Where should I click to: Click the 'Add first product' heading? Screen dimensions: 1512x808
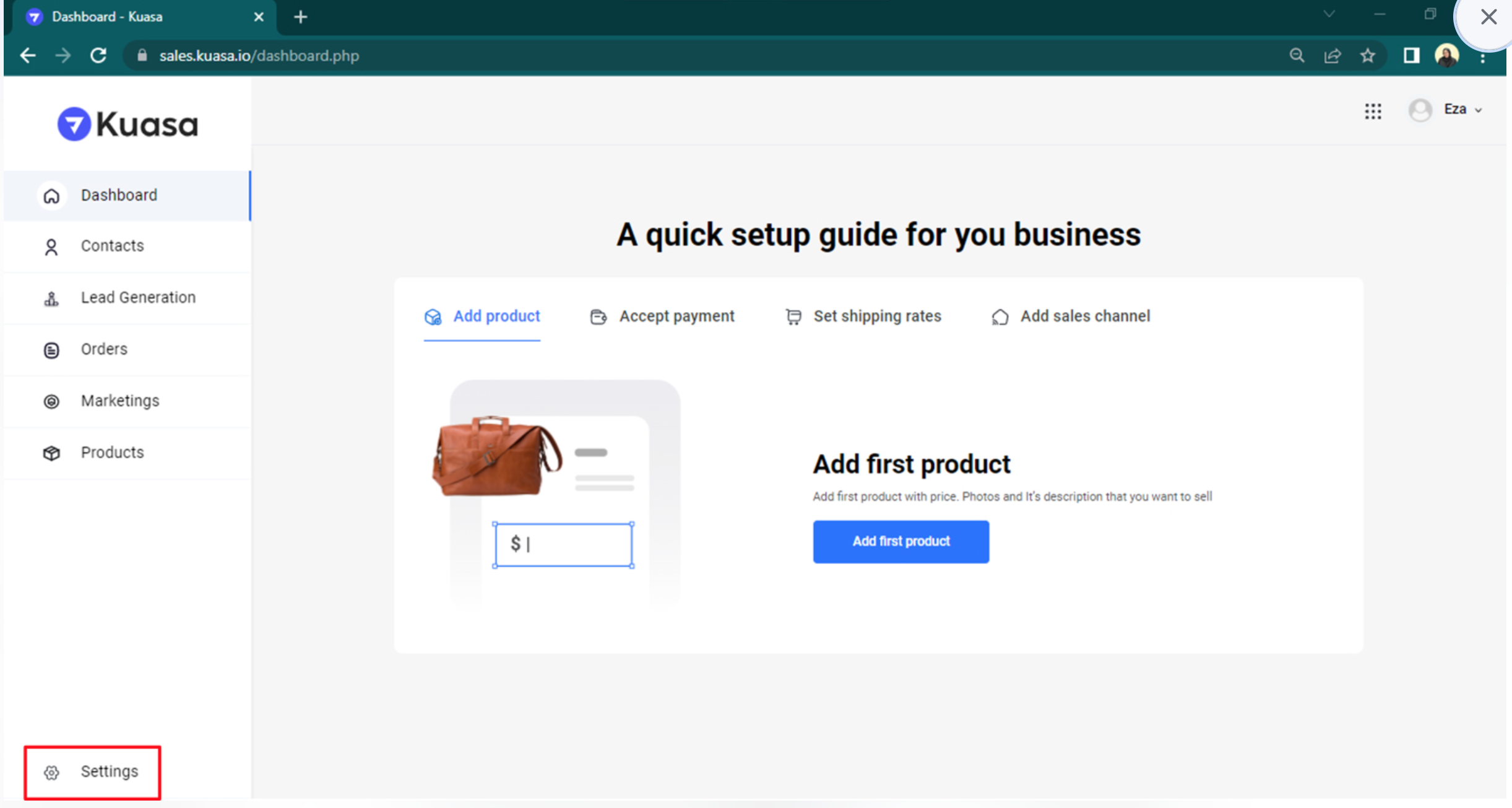tap(911, 464)
